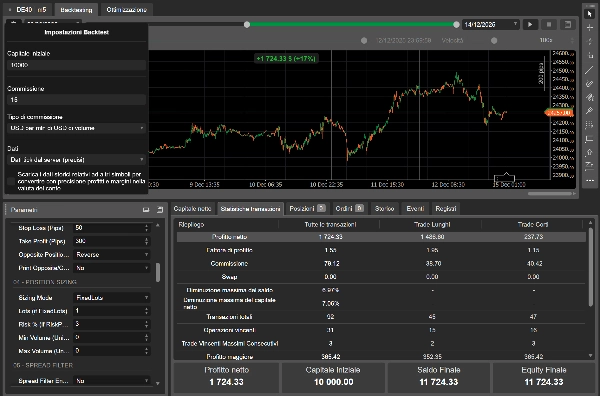Open the Tipo di commissione dropdown
This screenshot has width=600, height=396.
point(77,128)
